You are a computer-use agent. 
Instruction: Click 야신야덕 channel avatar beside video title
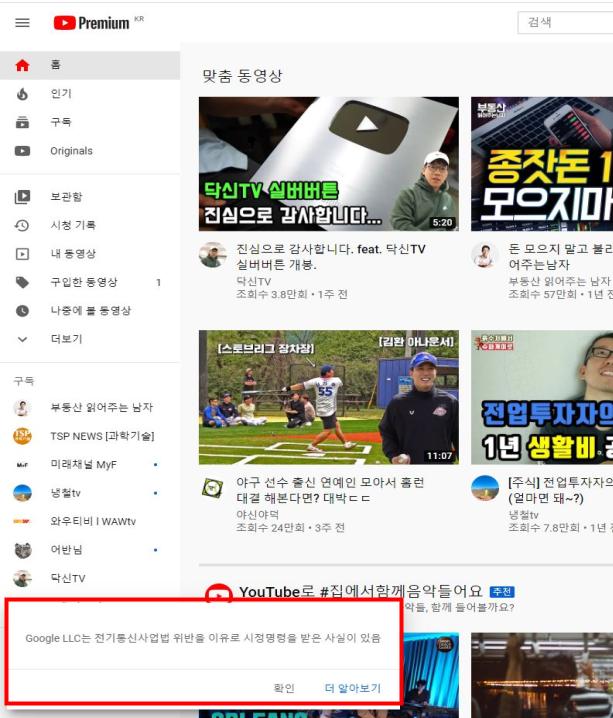tap(213, 489)
